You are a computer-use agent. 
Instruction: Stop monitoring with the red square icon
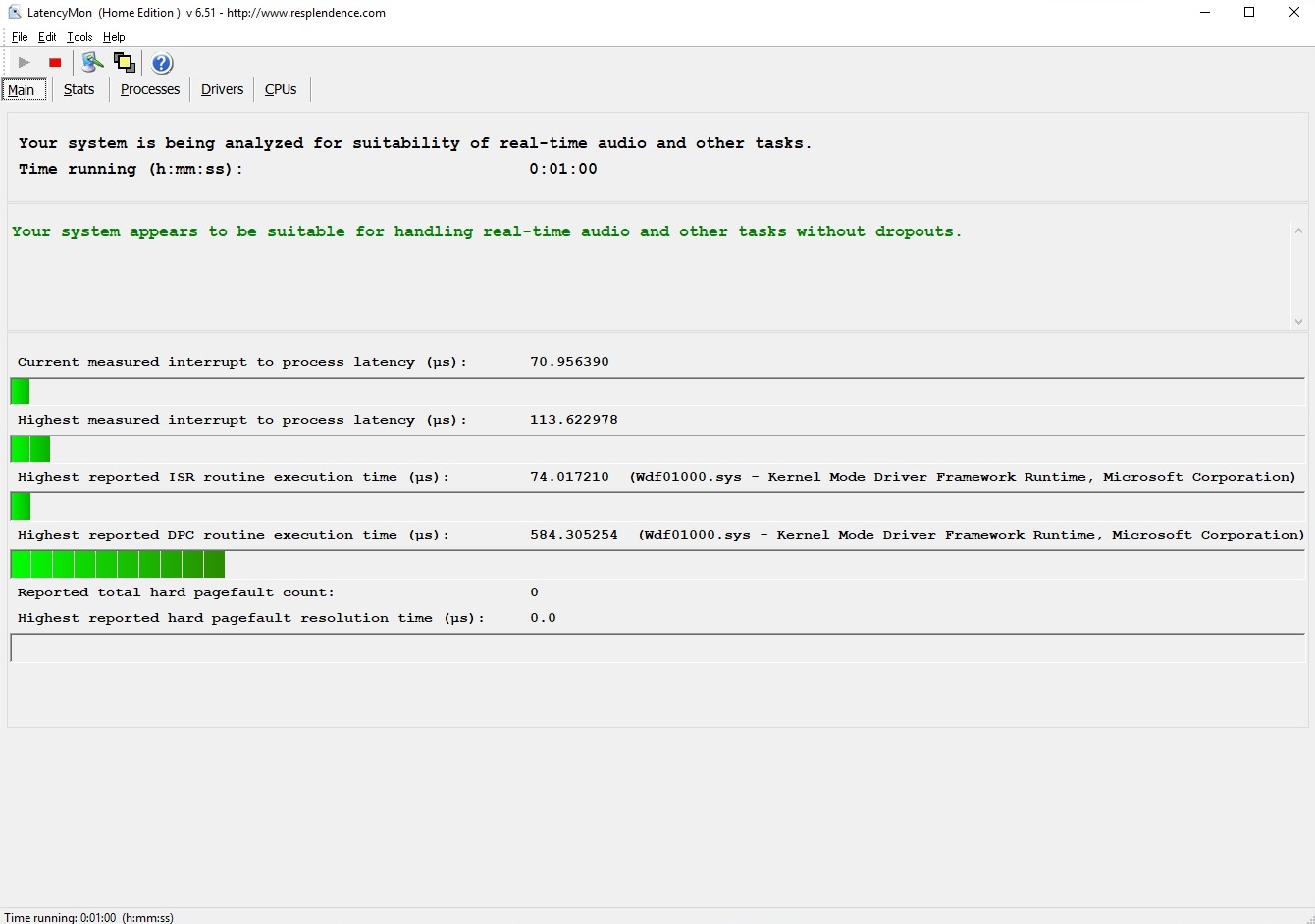55,63
